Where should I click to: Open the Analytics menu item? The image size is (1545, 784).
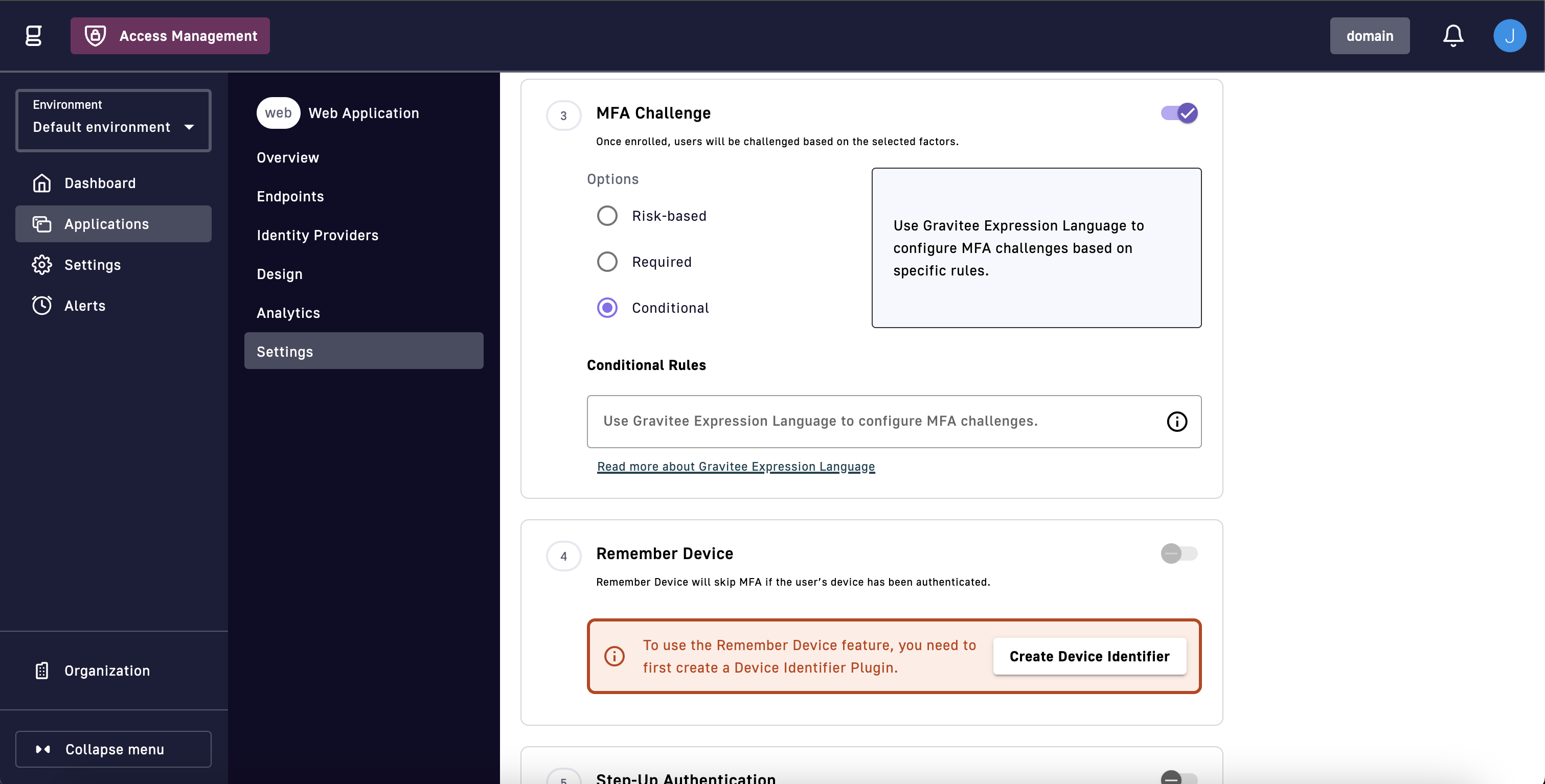tap(288, 313)
